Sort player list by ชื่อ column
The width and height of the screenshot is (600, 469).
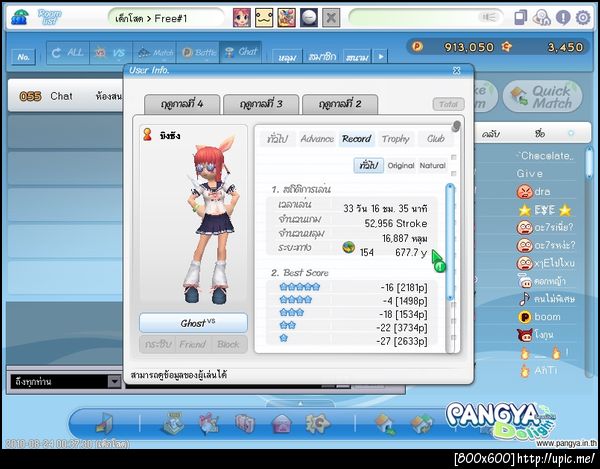(x=540, y=134)
